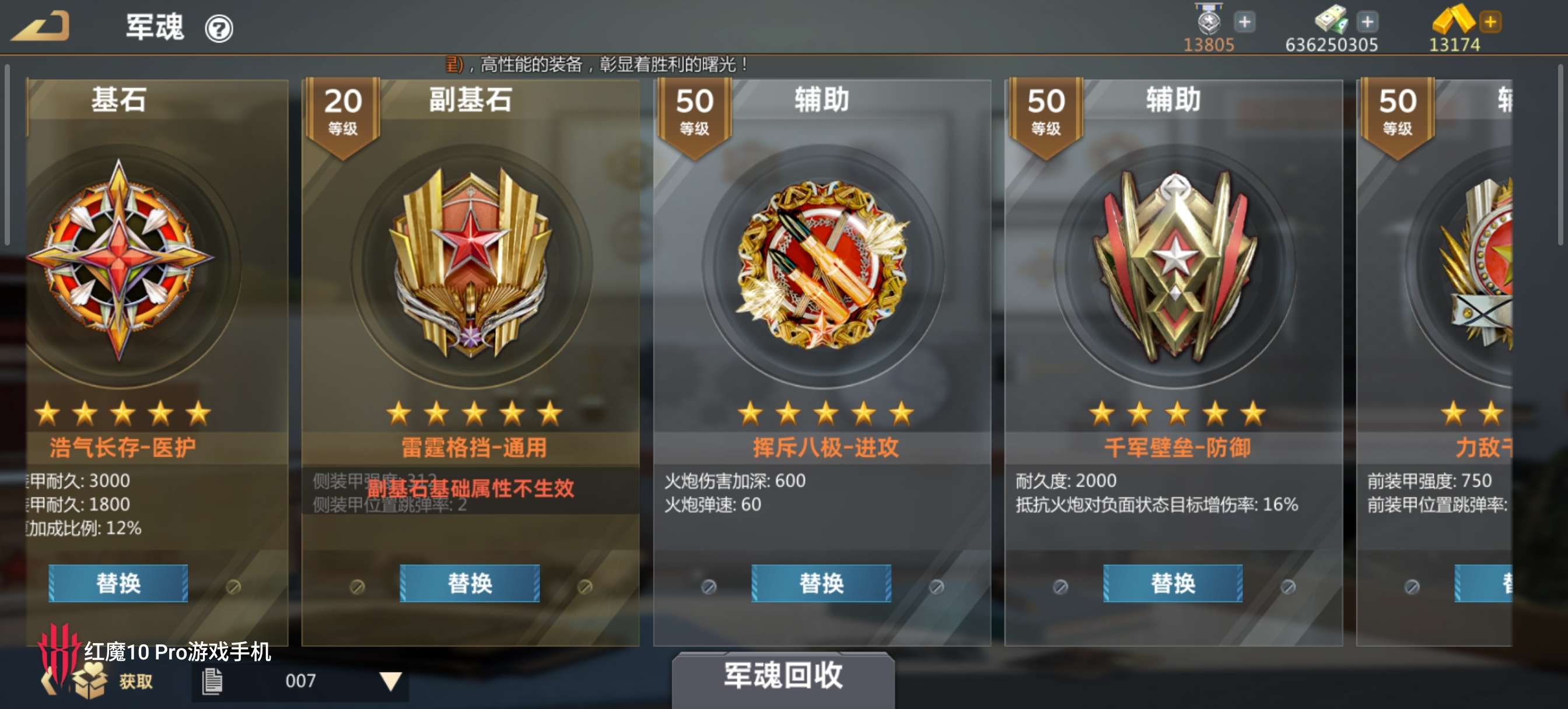Image resolution: width=1568 pixels, height=709 pixels.
Task: Click the back arrow icon
Action: [41, 27]
